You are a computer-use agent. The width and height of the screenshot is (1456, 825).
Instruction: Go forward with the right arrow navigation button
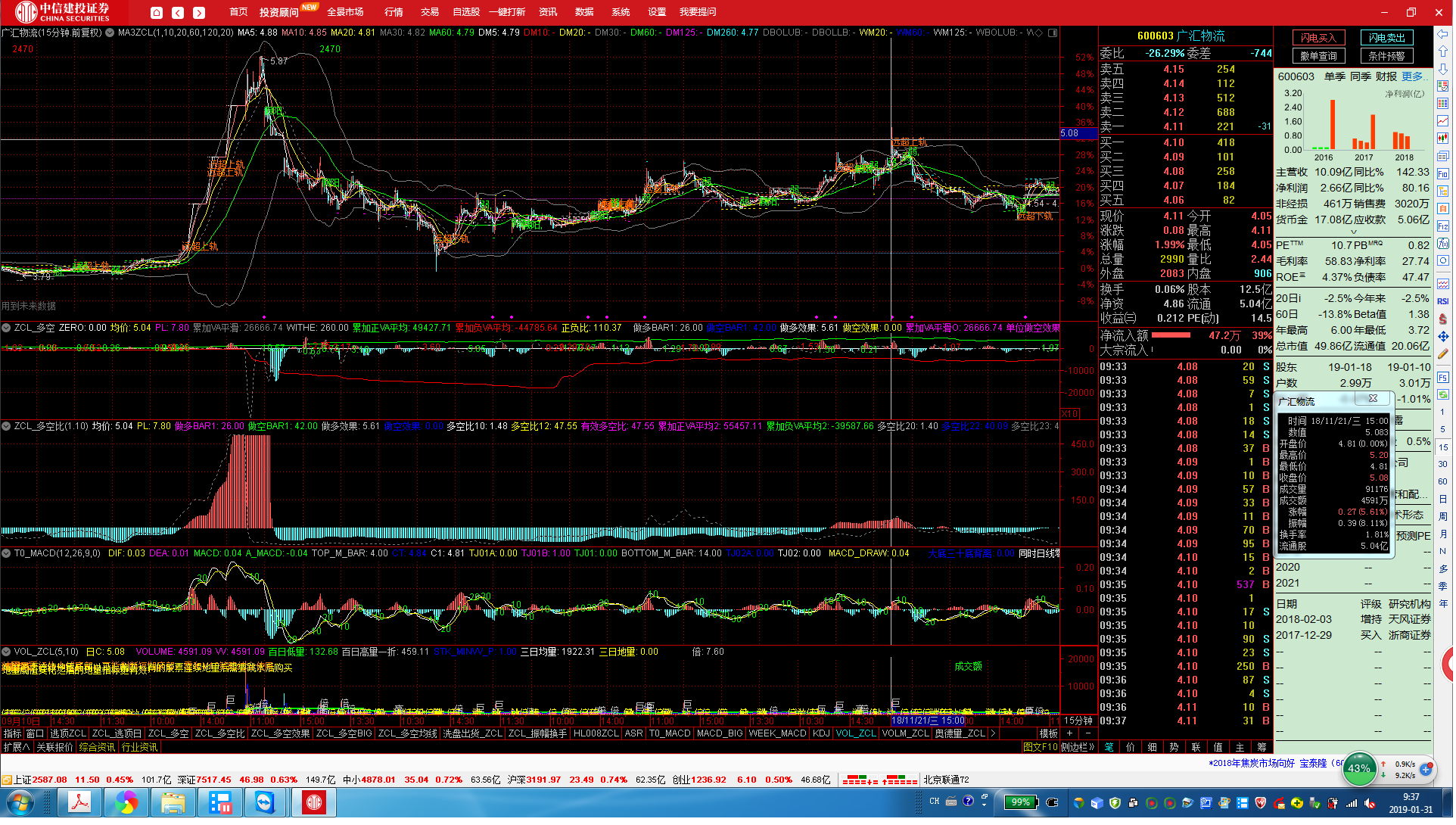tap(199, 13)
